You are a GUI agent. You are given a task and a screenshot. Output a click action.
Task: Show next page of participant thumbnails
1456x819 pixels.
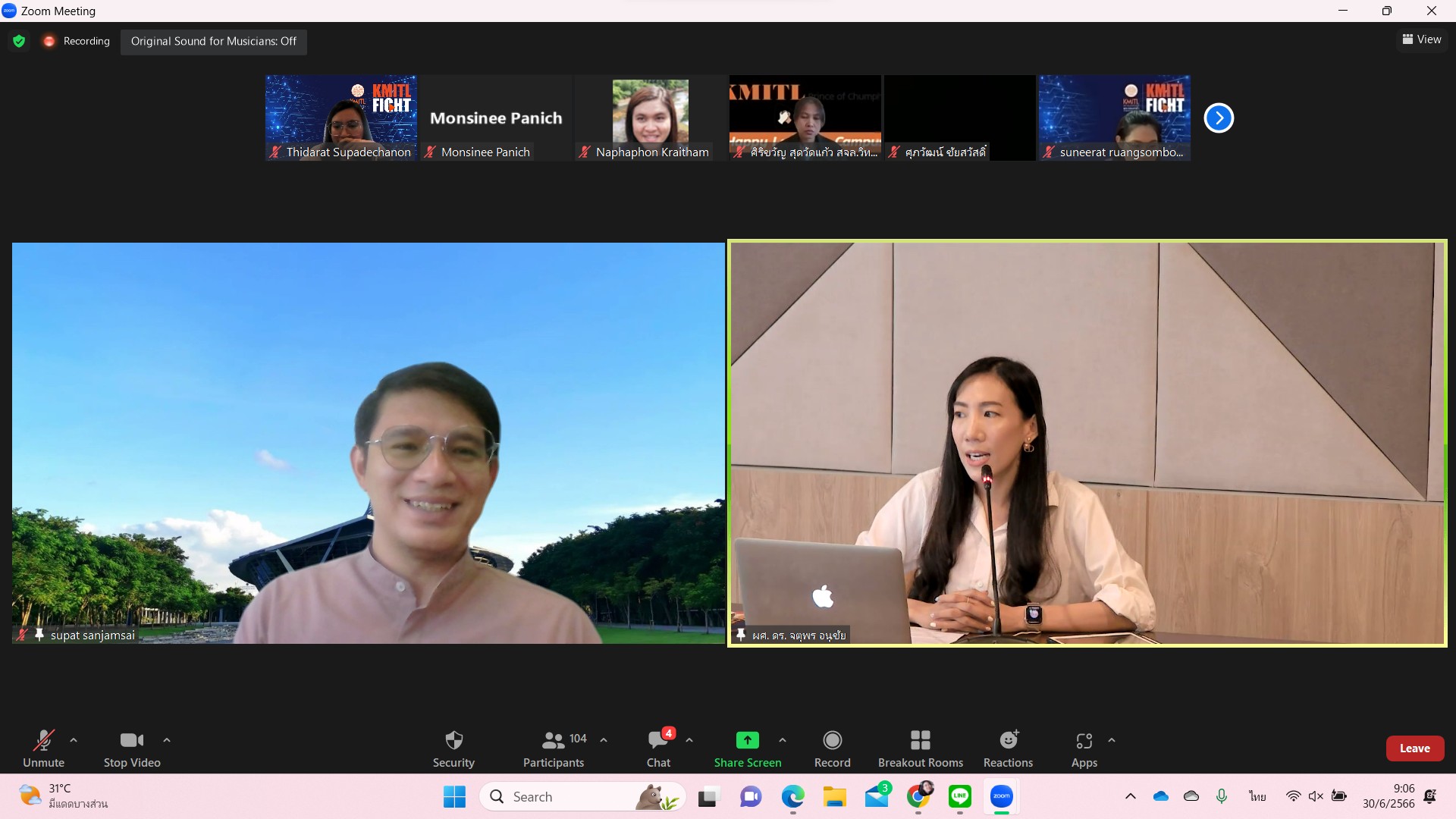pyautogui.click(x=1219, y=118)
